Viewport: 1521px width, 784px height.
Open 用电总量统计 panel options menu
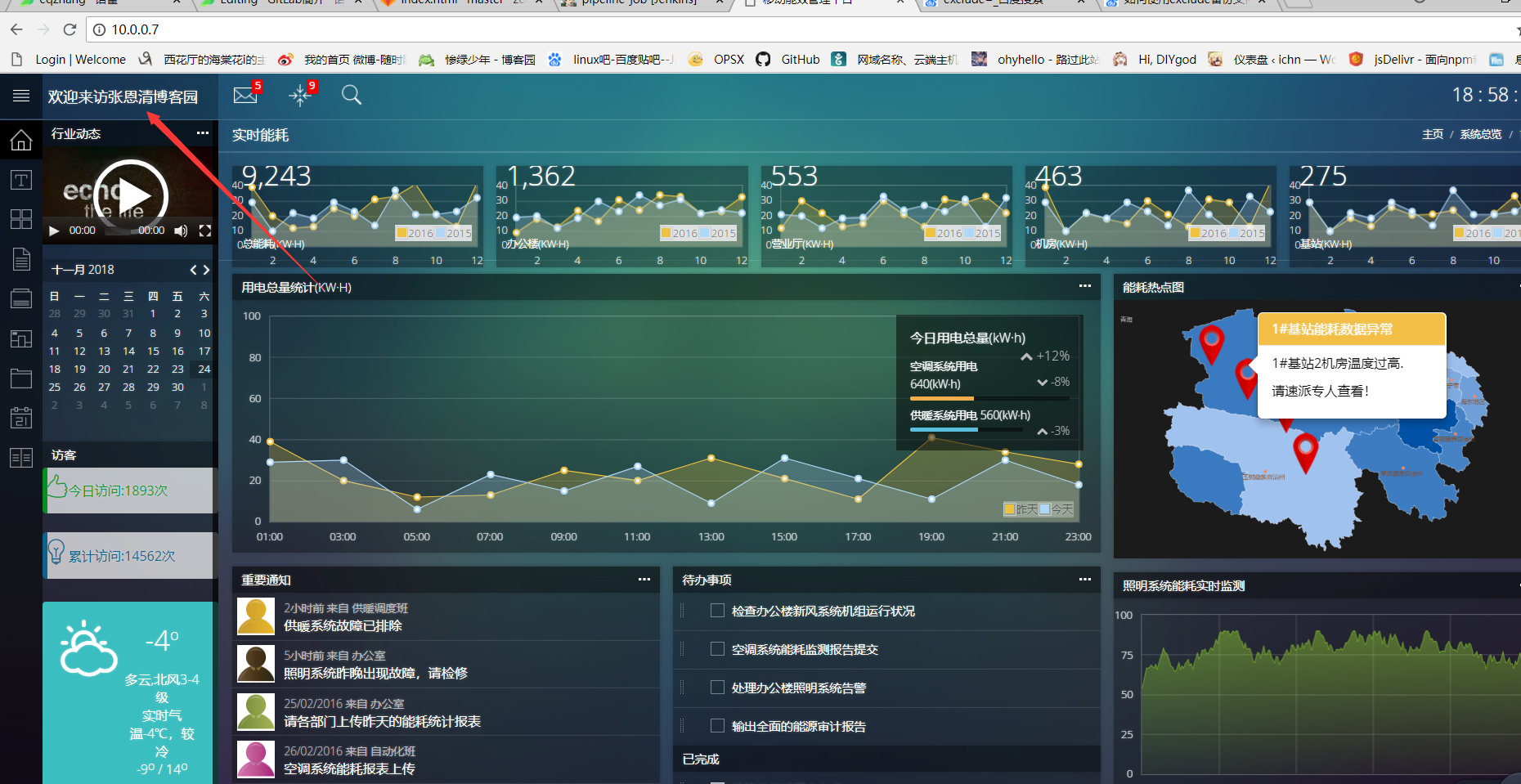pos(1085,286)
